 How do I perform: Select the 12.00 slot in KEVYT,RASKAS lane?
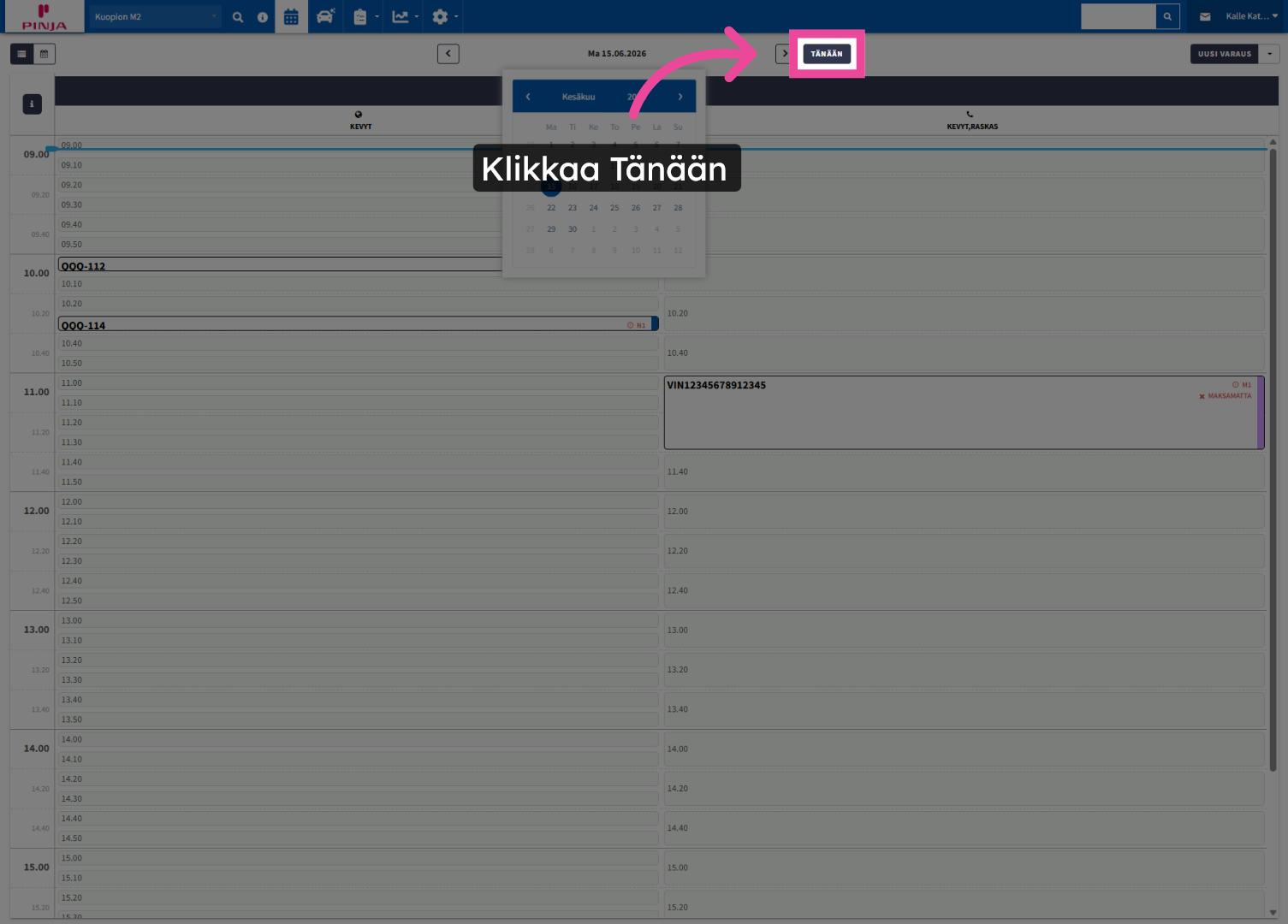[x=964, y=511]
